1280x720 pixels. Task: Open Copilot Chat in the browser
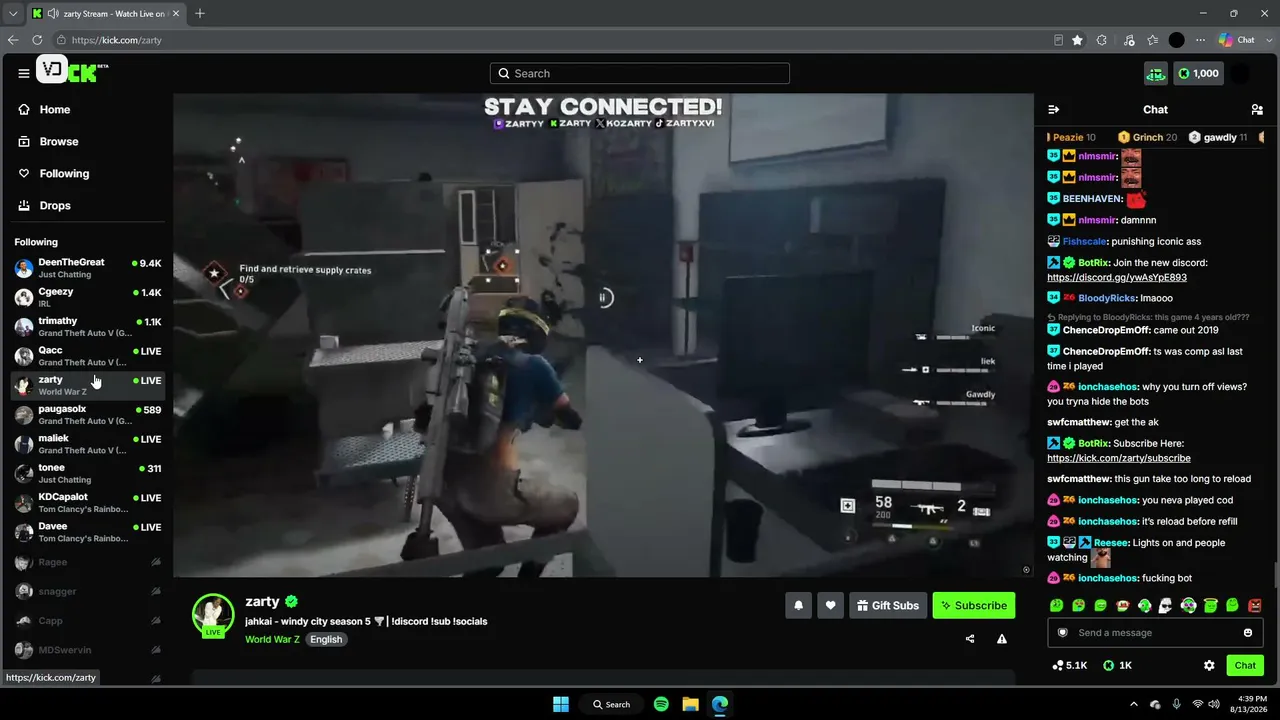coord(1237,40)
